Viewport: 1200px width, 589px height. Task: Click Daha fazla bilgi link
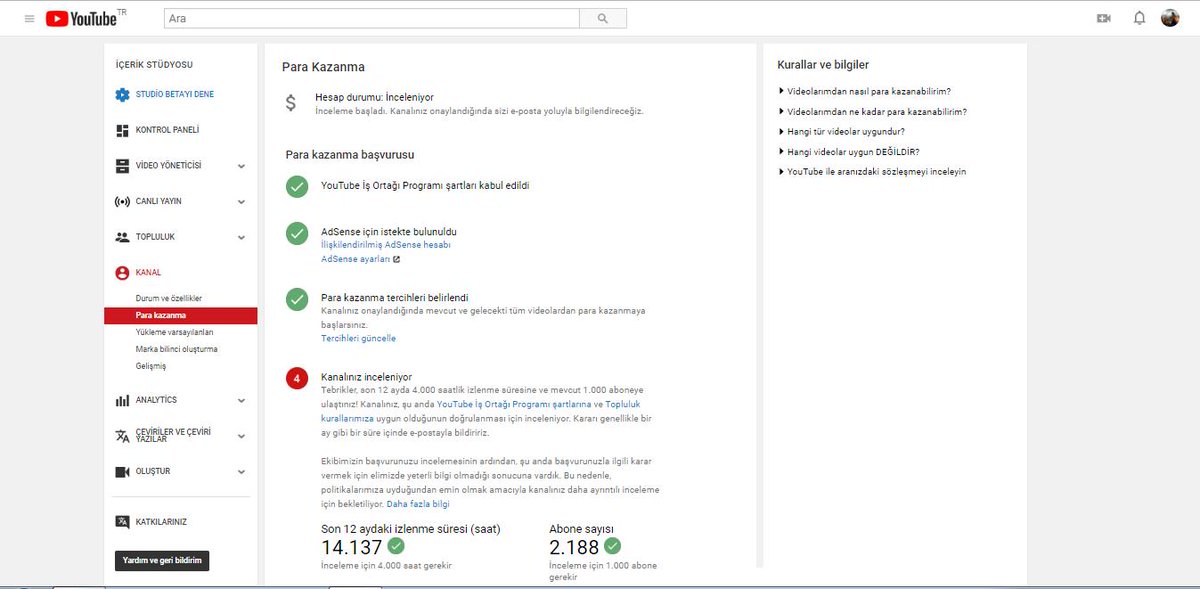(418, 504)
